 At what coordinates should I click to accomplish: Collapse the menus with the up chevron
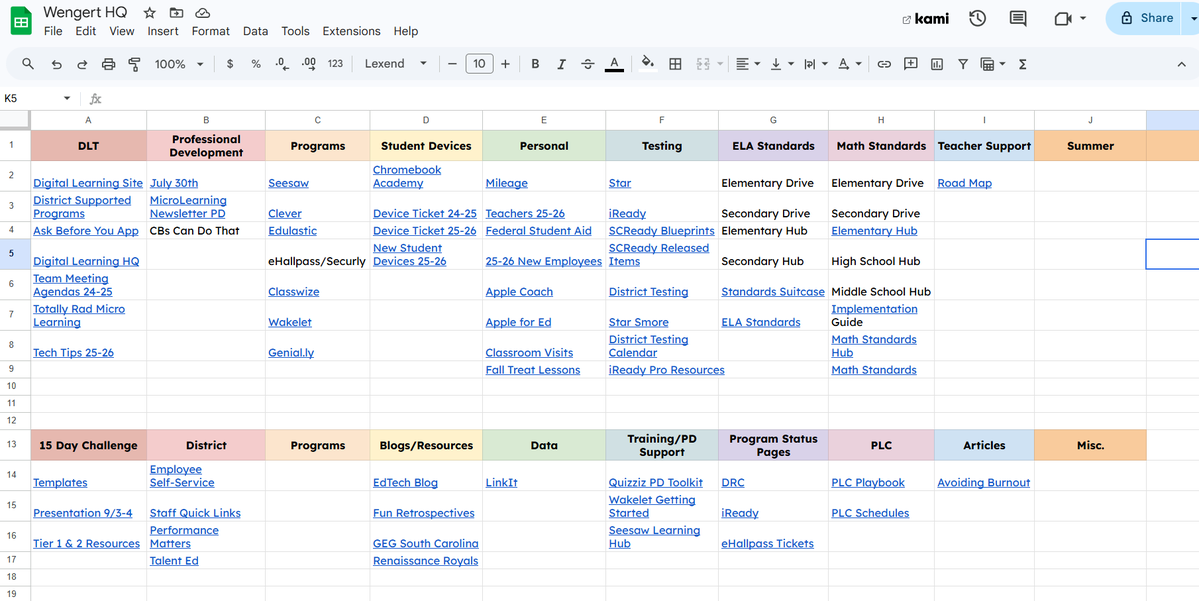click(1181, 64)
